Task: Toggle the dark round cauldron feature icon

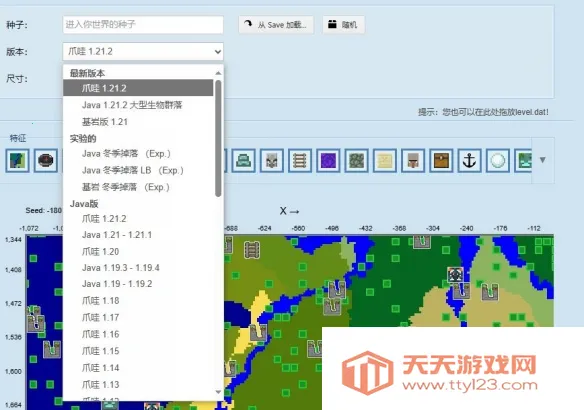Action: [x=46, y=160]
